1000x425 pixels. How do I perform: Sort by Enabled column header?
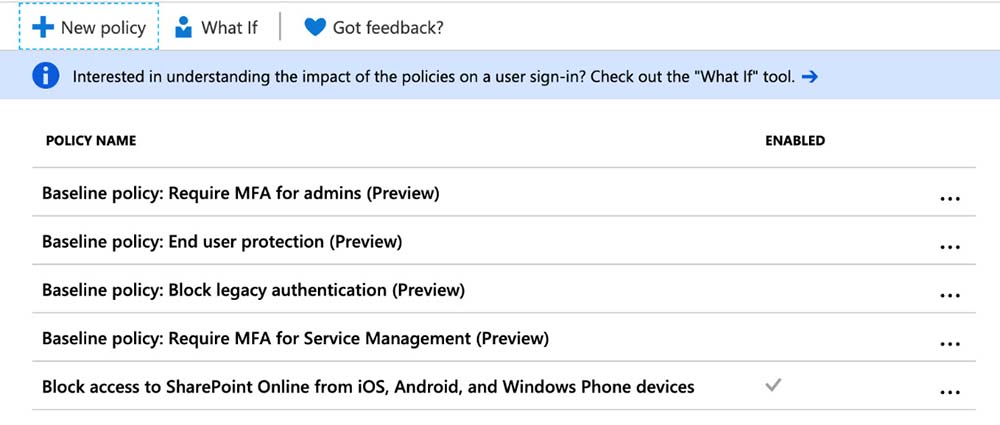795,141
